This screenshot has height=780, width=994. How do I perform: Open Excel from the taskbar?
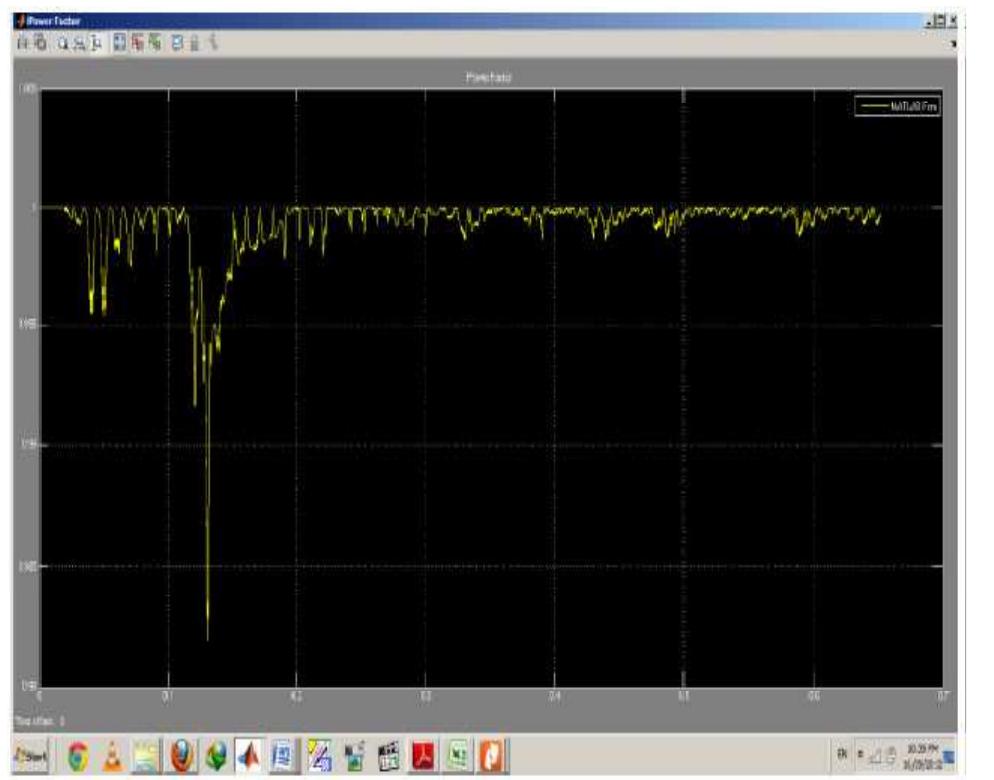[x=458, y=756]
